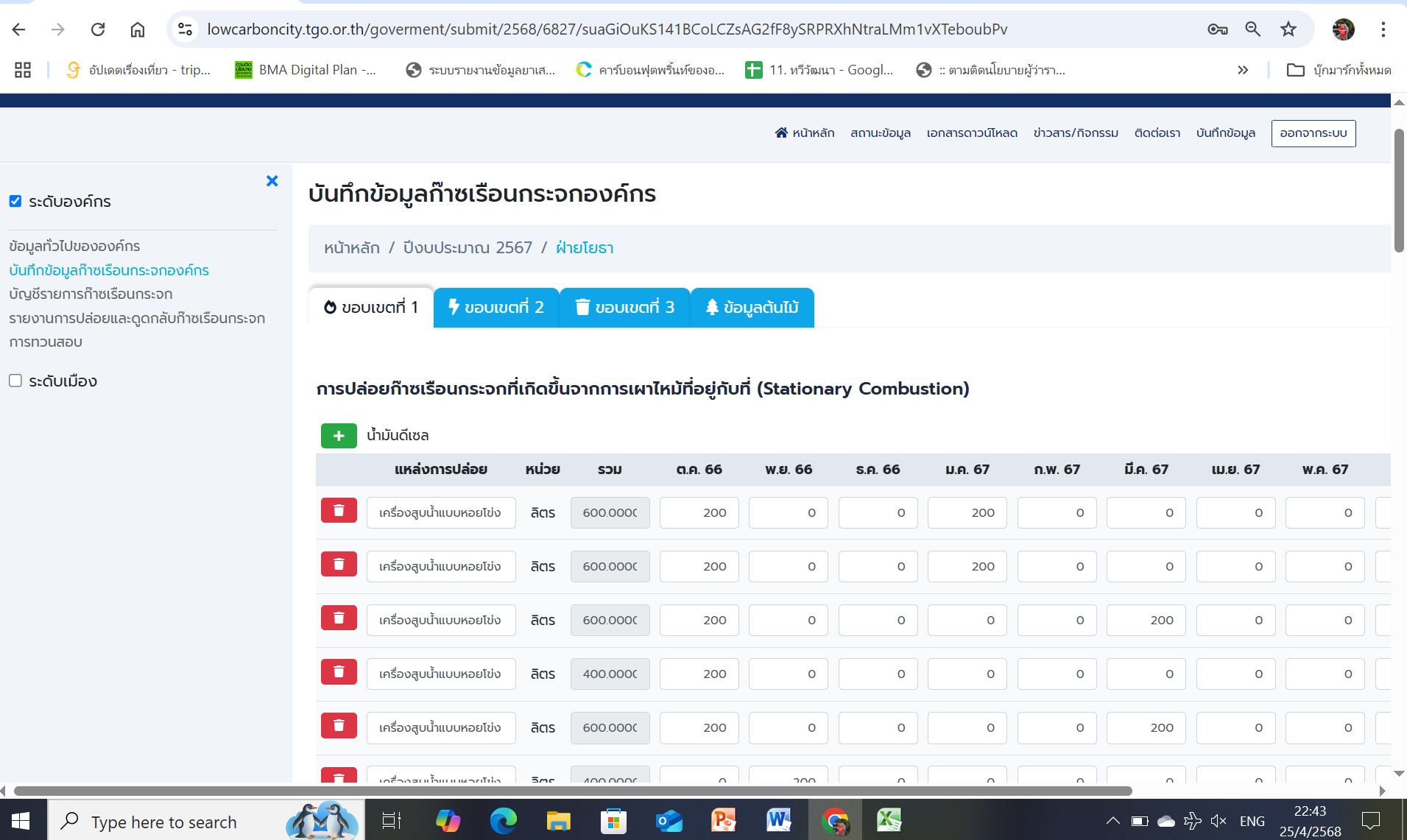
Task: Click ฝ่ายโยธา breadcrumb link
Action: (585, 248)
